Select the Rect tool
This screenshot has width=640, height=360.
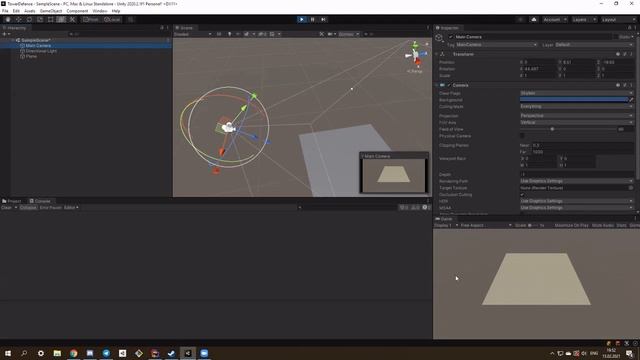tap(50, 19)
